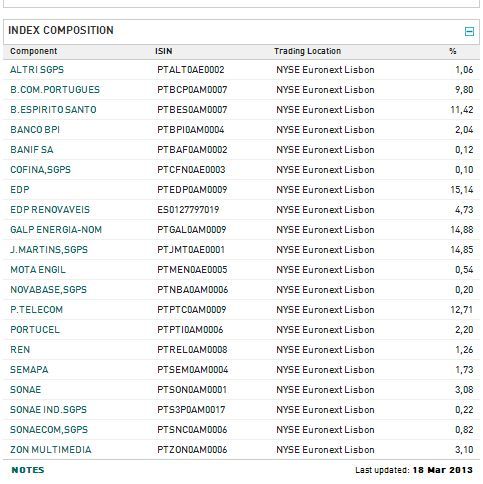Open the EDP RENOVAVEIS component link
Viewport: 483px width, 484px height.
tap(50, 210)
